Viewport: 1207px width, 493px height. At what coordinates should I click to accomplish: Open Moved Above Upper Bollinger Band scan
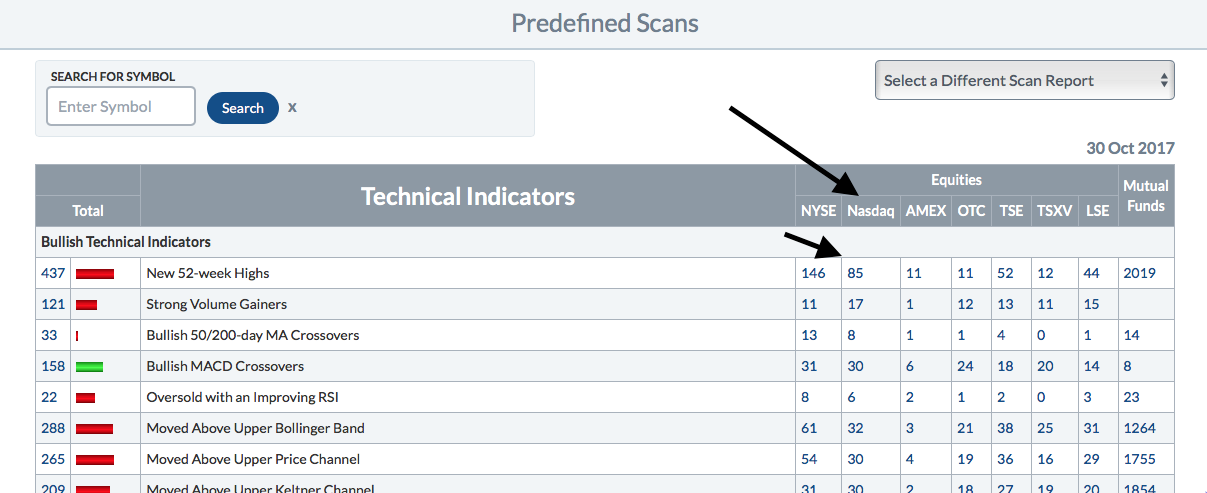[x=255, y=428]
